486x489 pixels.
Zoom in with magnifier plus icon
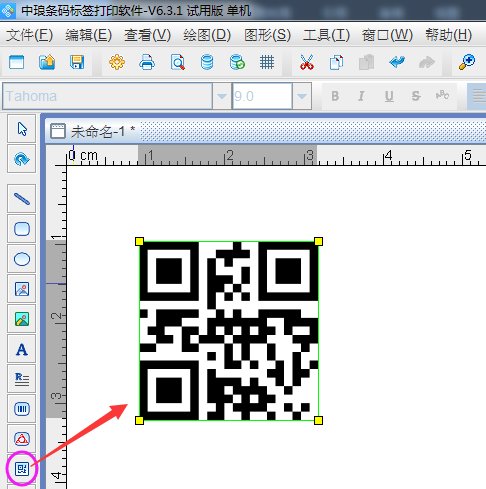467,62
